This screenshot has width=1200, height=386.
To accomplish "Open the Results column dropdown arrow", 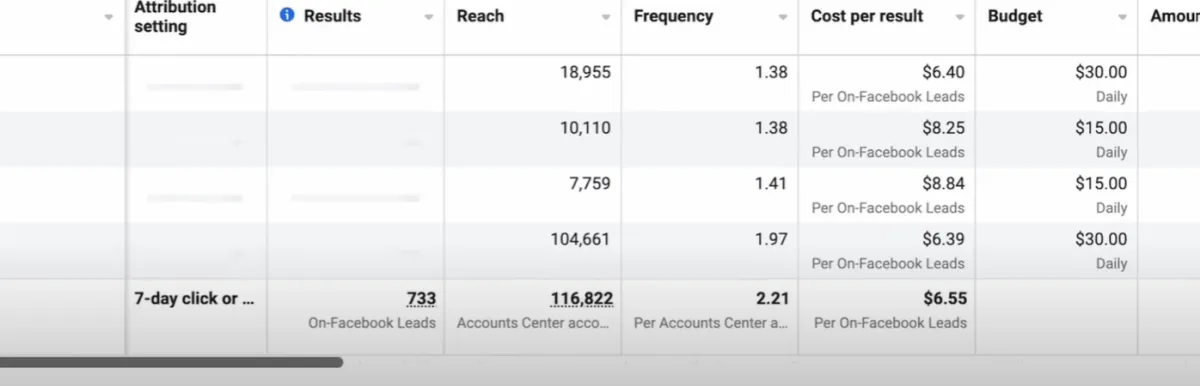I will pyautogui.click(x=429, y=18).
